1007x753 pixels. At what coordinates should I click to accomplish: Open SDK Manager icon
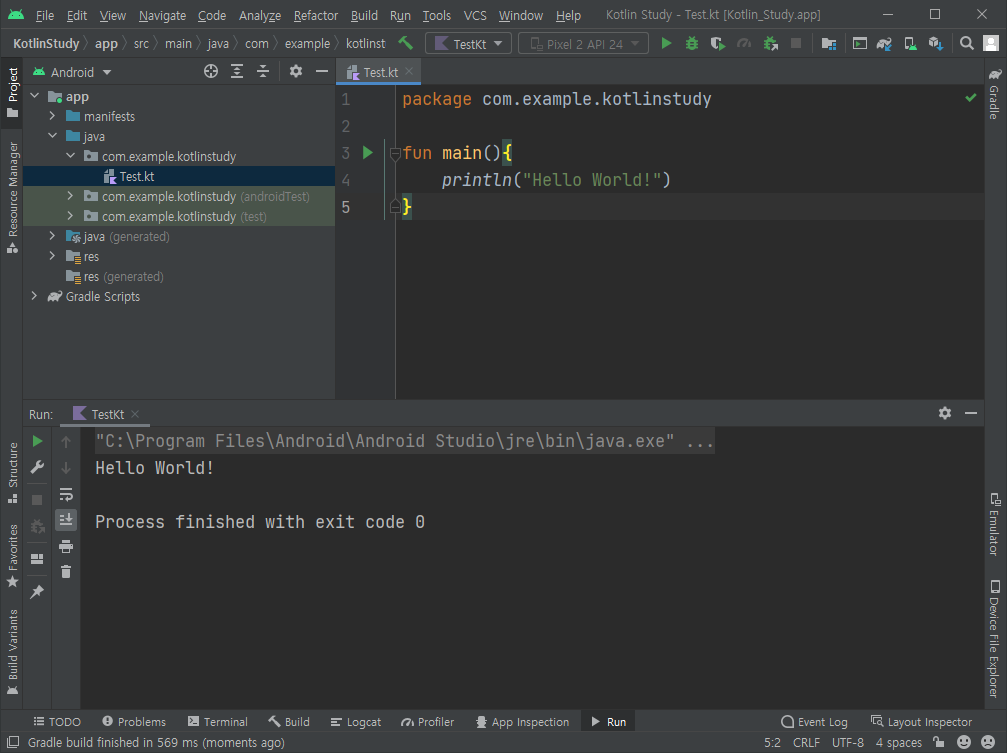935,43
